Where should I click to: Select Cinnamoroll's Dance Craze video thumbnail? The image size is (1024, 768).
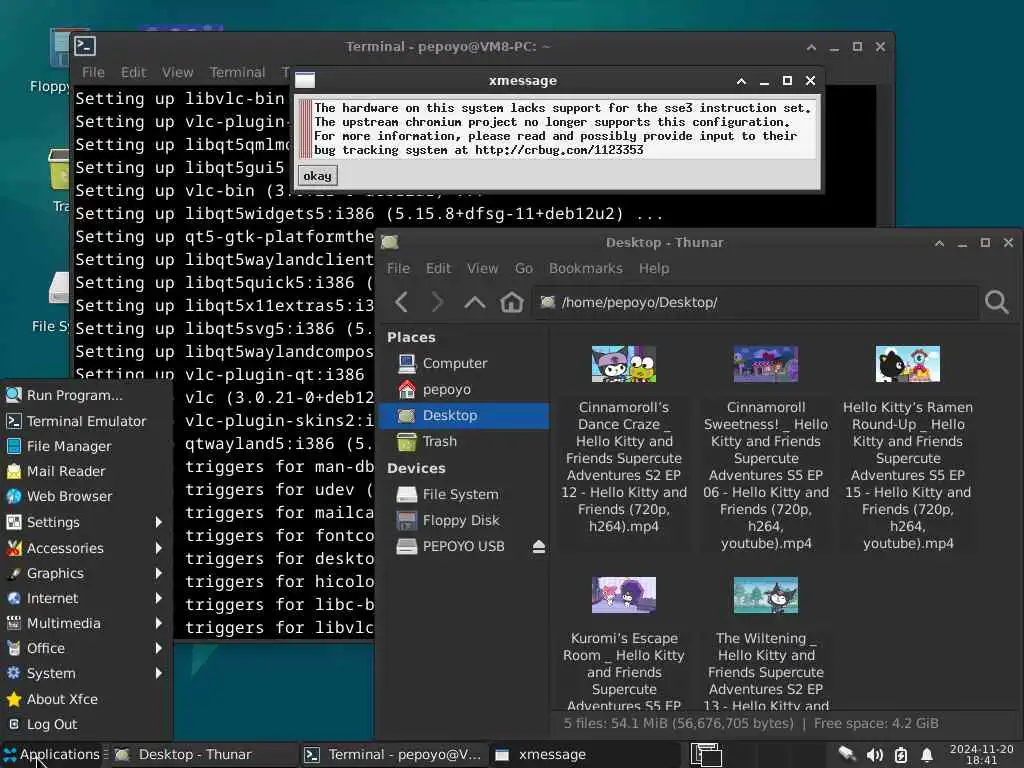[x=624, y=364]
